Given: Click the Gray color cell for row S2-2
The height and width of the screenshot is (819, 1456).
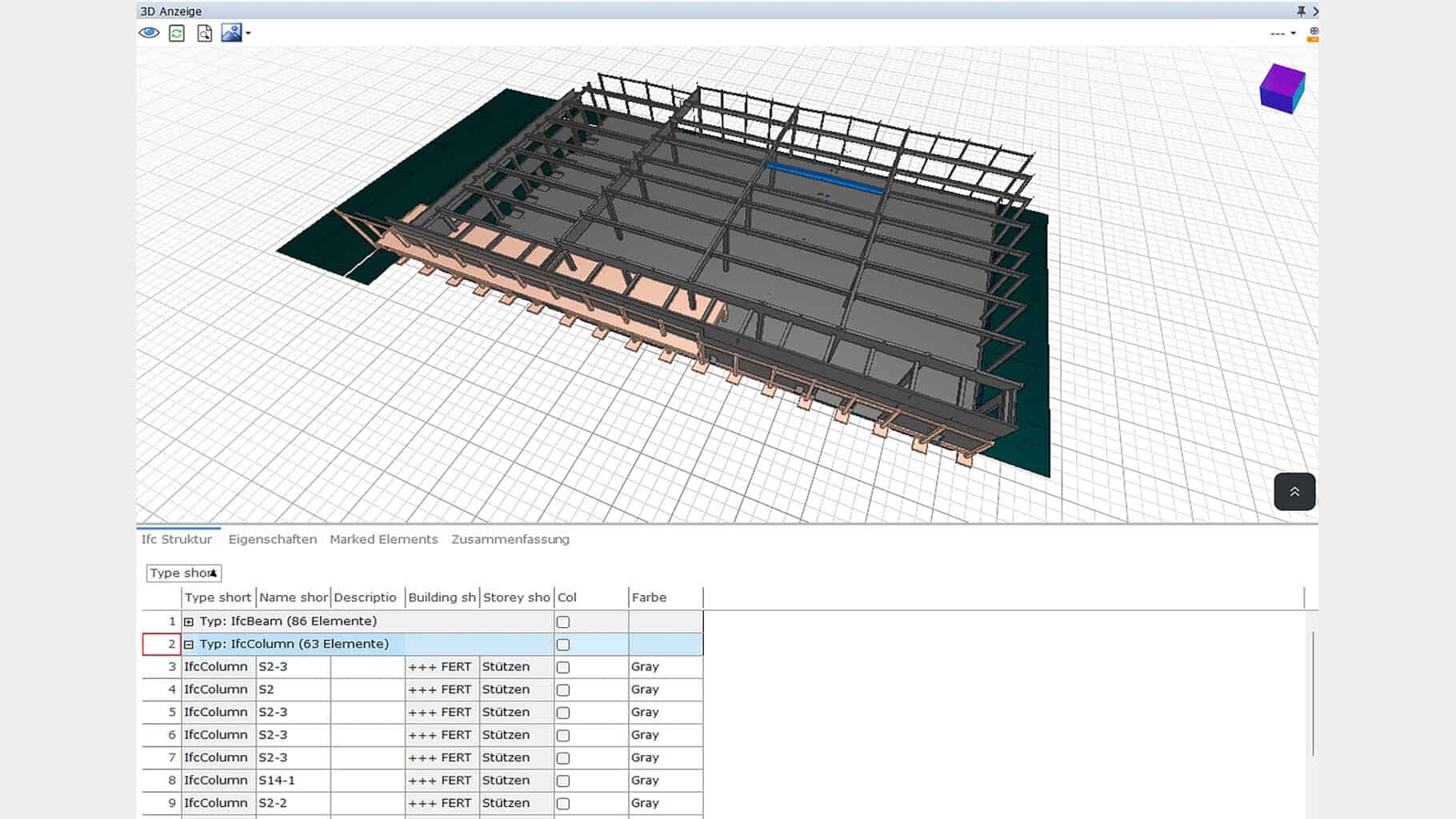Looking at the screenshot, I should pyautogui.click(x=664, y=803).
